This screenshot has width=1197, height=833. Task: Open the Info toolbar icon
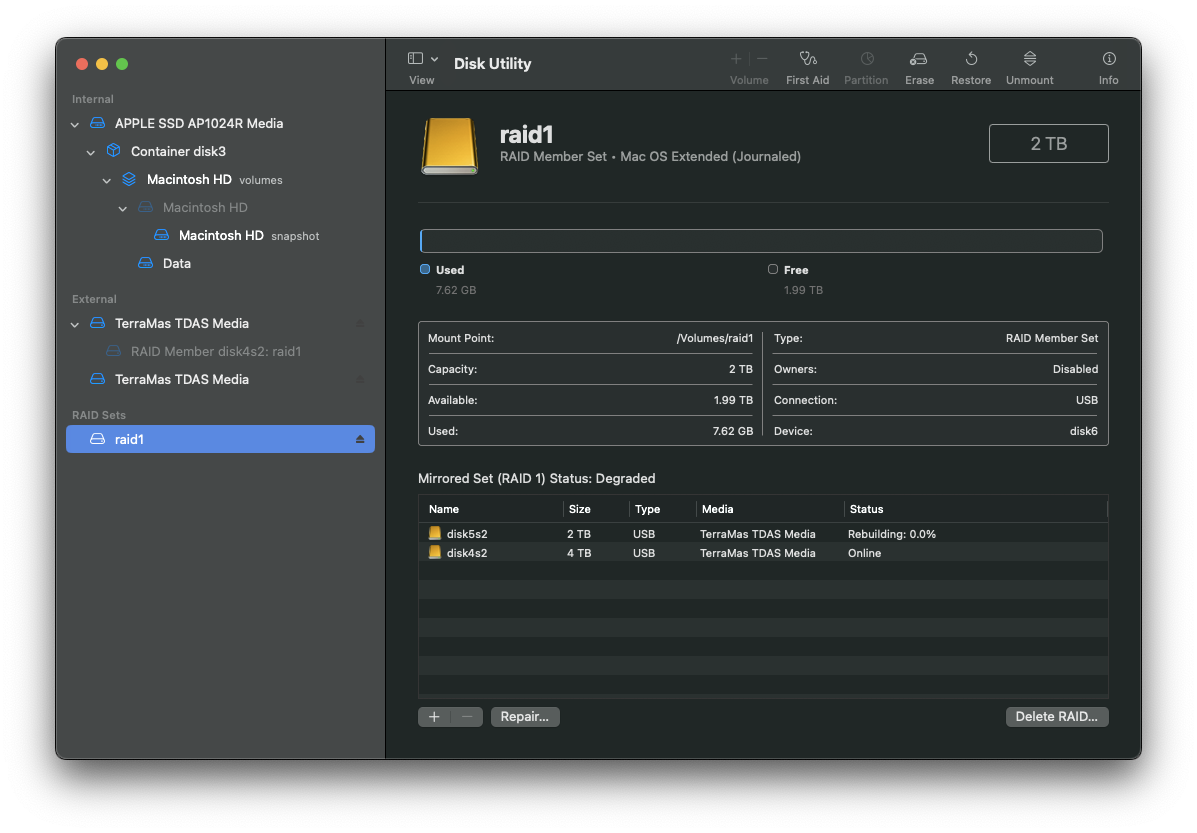1108,59
